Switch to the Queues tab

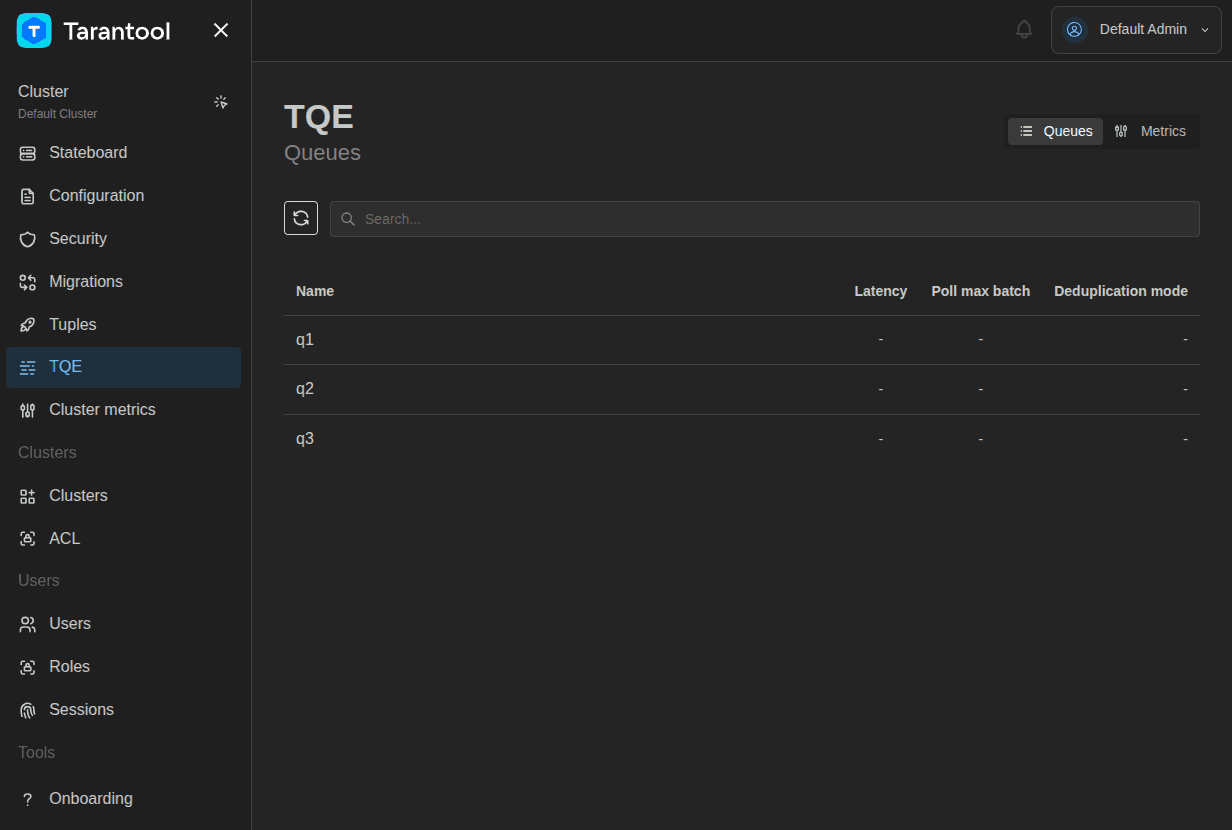coord(1055,131)
